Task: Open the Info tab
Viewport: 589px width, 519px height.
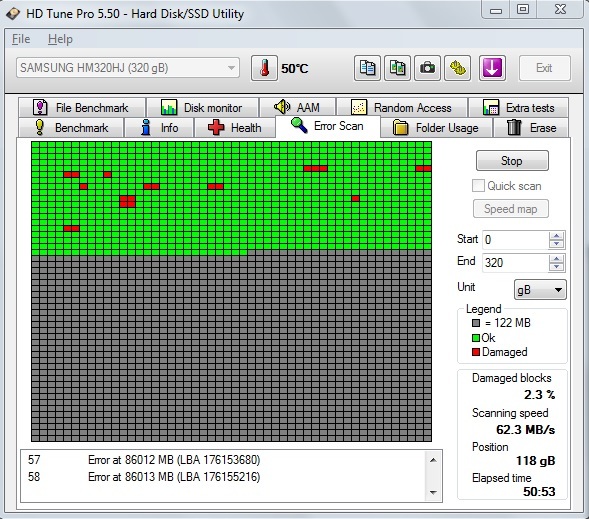Action: point(159,128)
